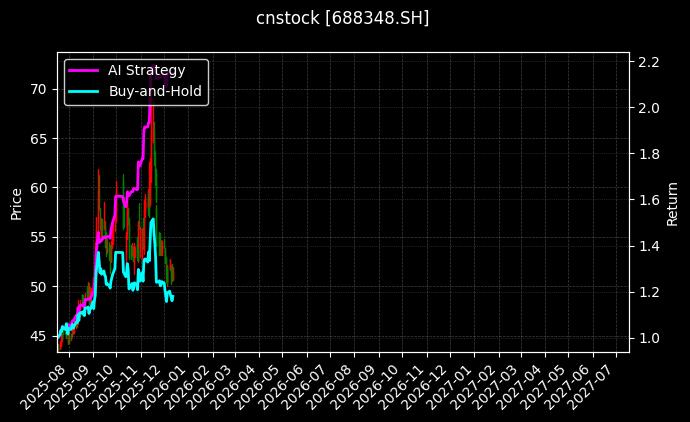This screenshot has height=422, width=690.
Task: Click the chart title cnstock [688348.SH]
Action: 343,18
